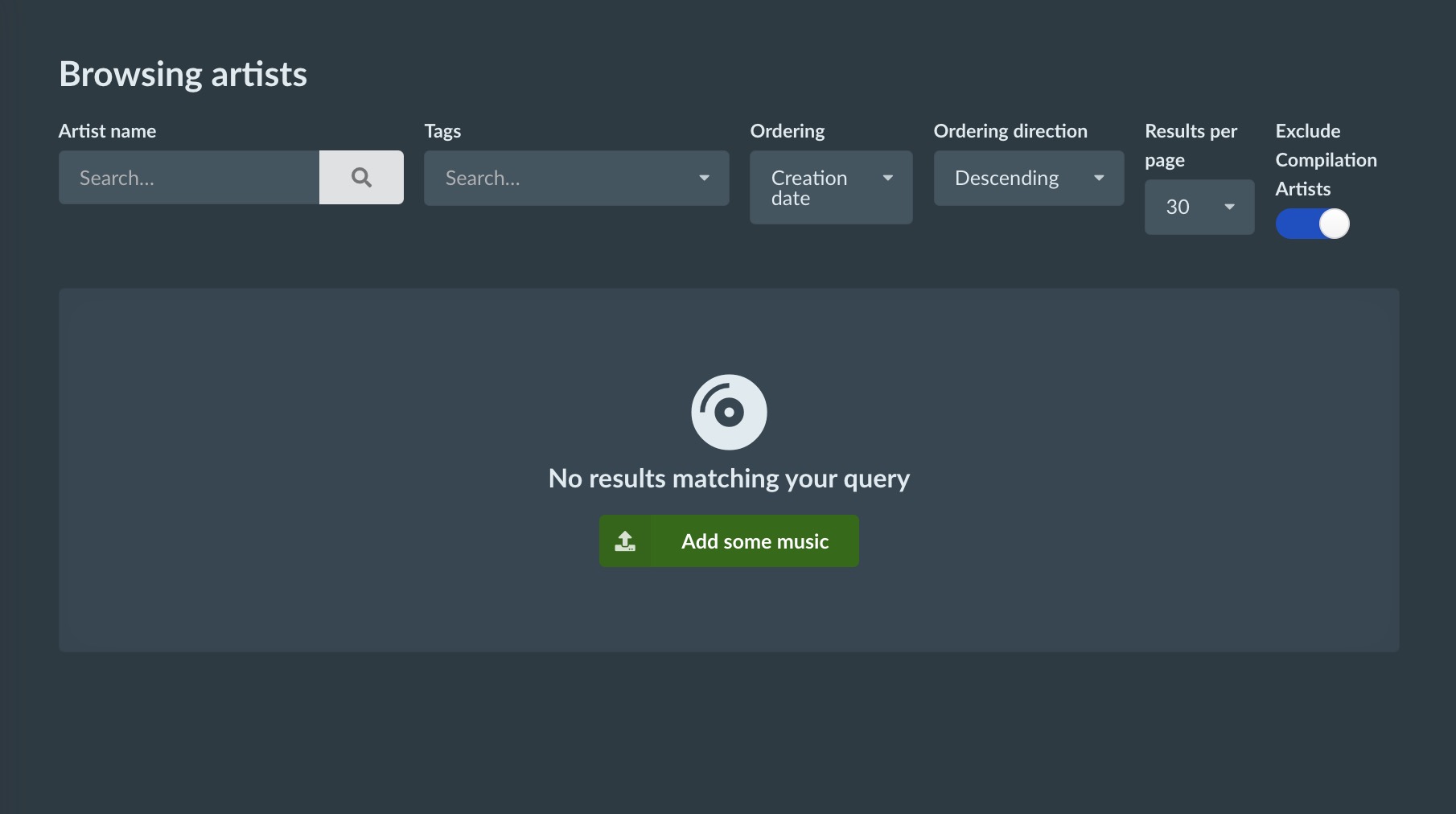The width and height of the screenshot is (1456, 814).
Task: Click the upload icon on the green button
Action: [625, 541]
